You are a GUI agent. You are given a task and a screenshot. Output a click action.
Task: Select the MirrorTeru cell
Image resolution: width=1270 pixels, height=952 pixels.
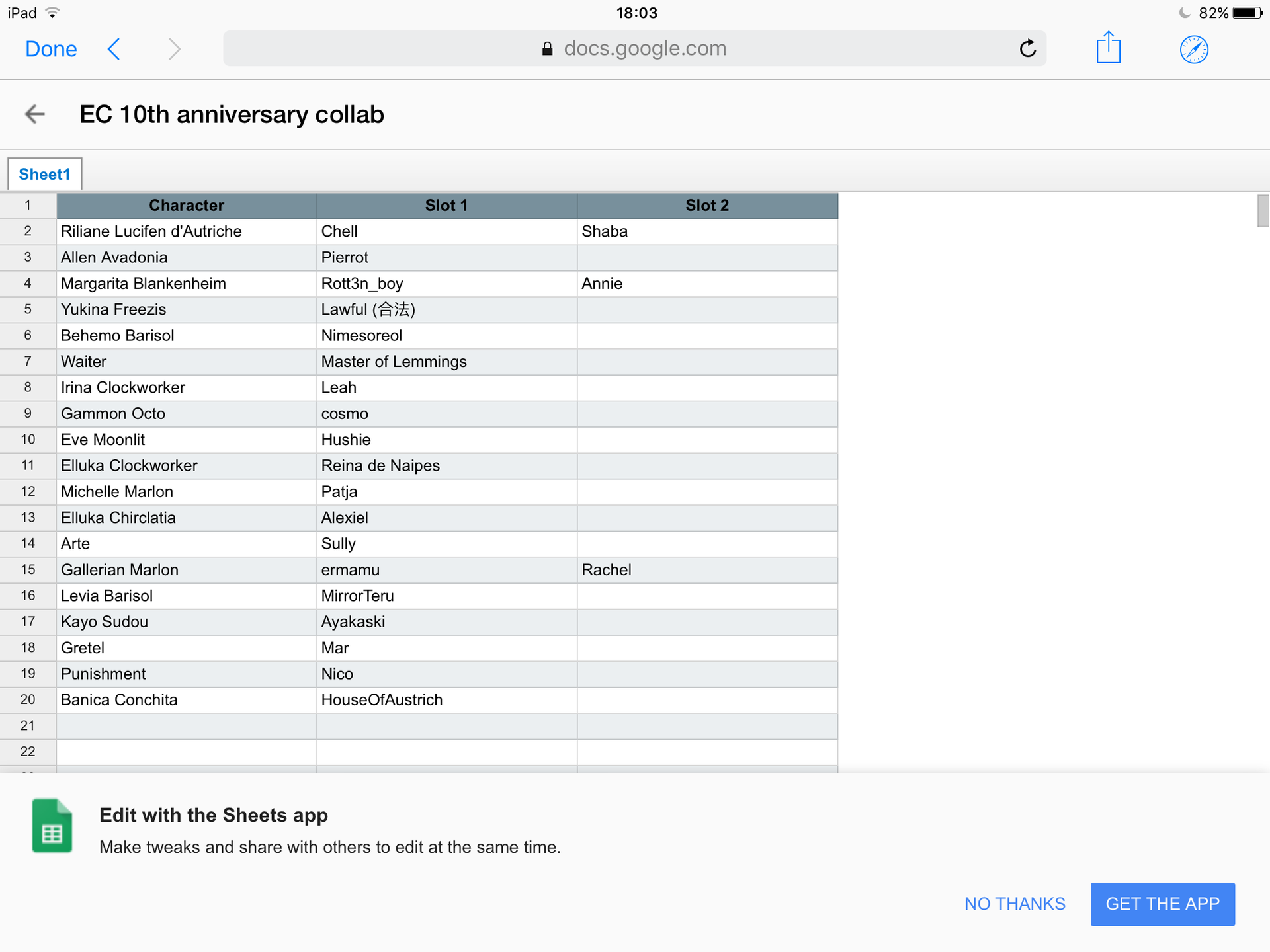pos(446,596)
